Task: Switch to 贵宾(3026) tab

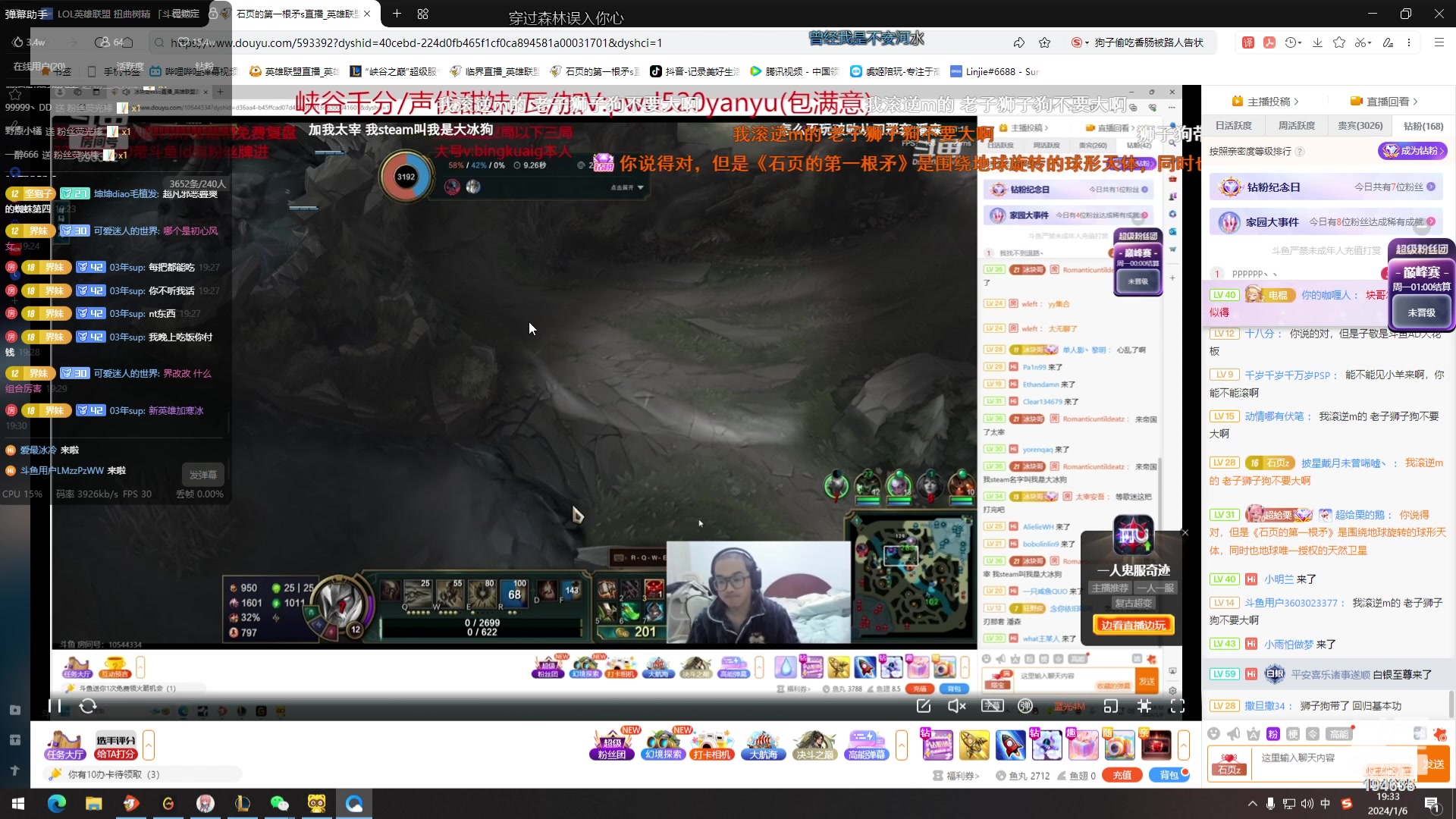Action: click(1360, 126)
